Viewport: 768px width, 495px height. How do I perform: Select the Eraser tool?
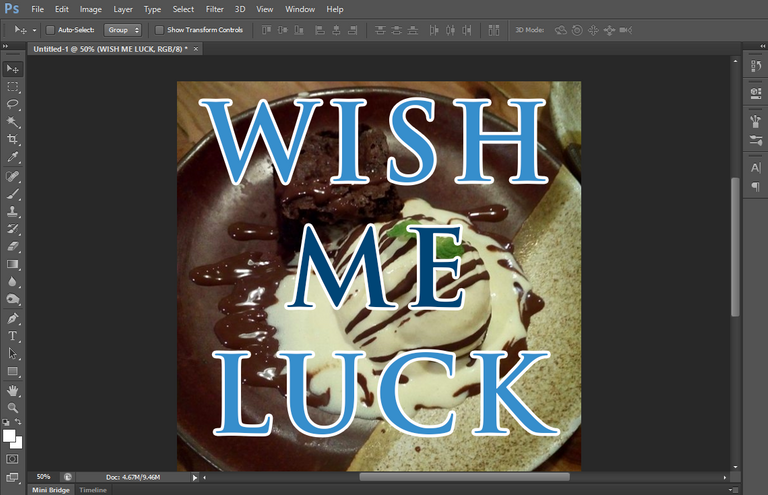(x=12, y=246)
